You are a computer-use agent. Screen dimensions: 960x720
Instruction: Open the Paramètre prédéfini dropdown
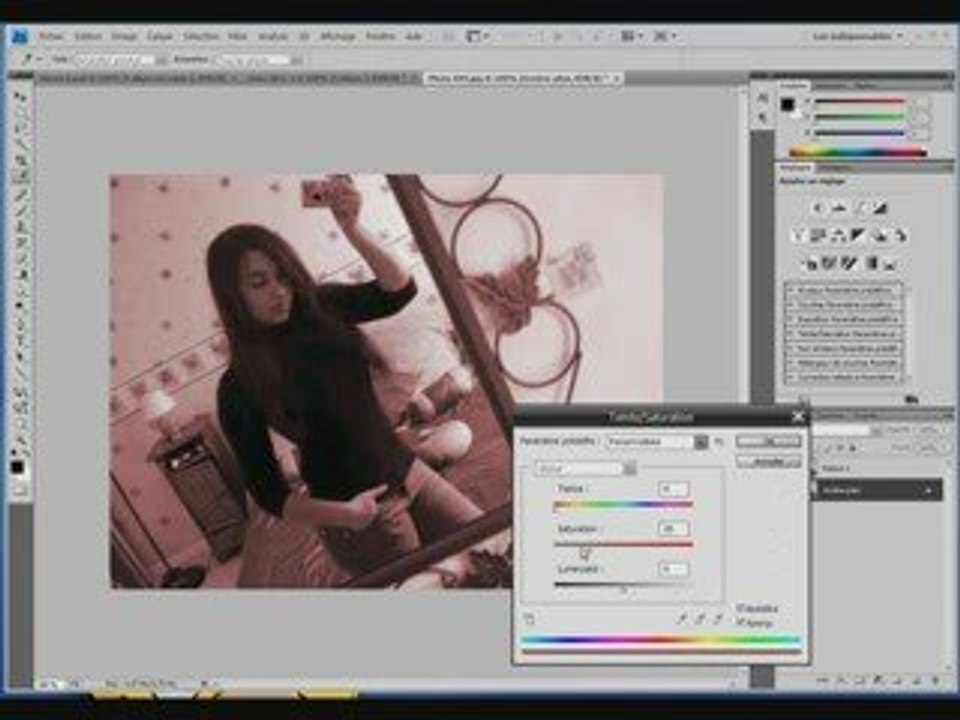[x=656, y=441]
